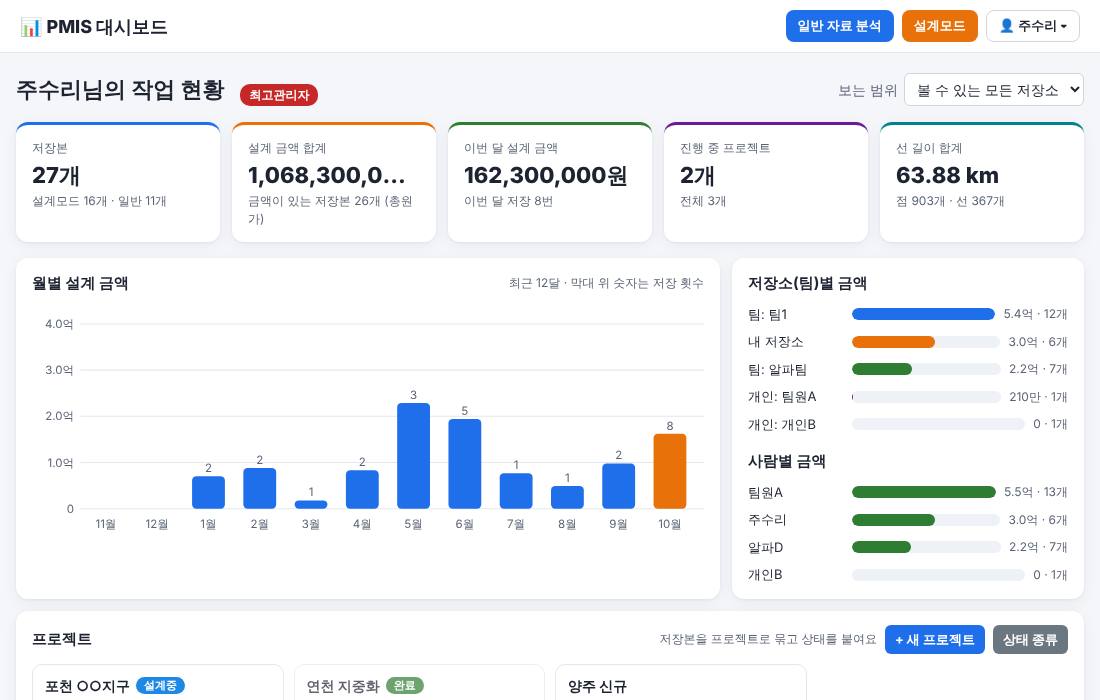Screen dimensions: 1100x700
Task: Click the 1월 bar in monthly chart
Action: pos(208,492)
